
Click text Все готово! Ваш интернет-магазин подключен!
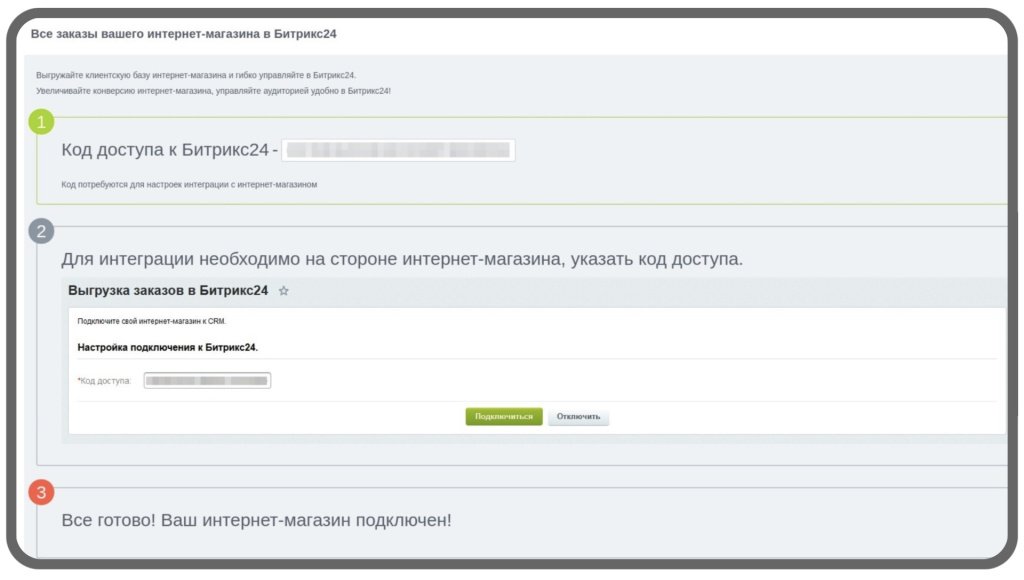[x=256, y=521]
